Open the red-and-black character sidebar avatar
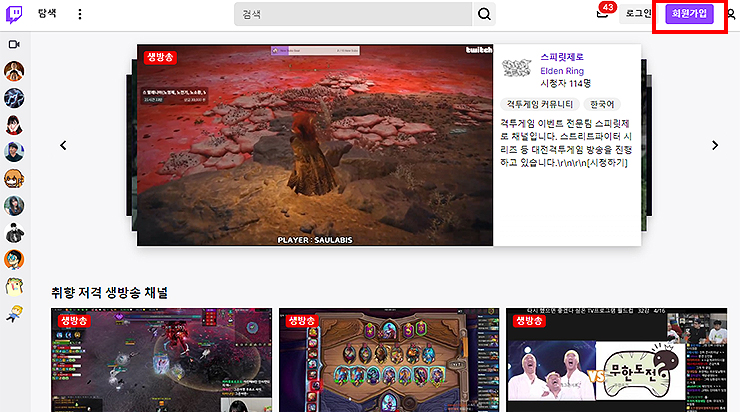This screenshot has width=740, height=412. click(14, 125)
